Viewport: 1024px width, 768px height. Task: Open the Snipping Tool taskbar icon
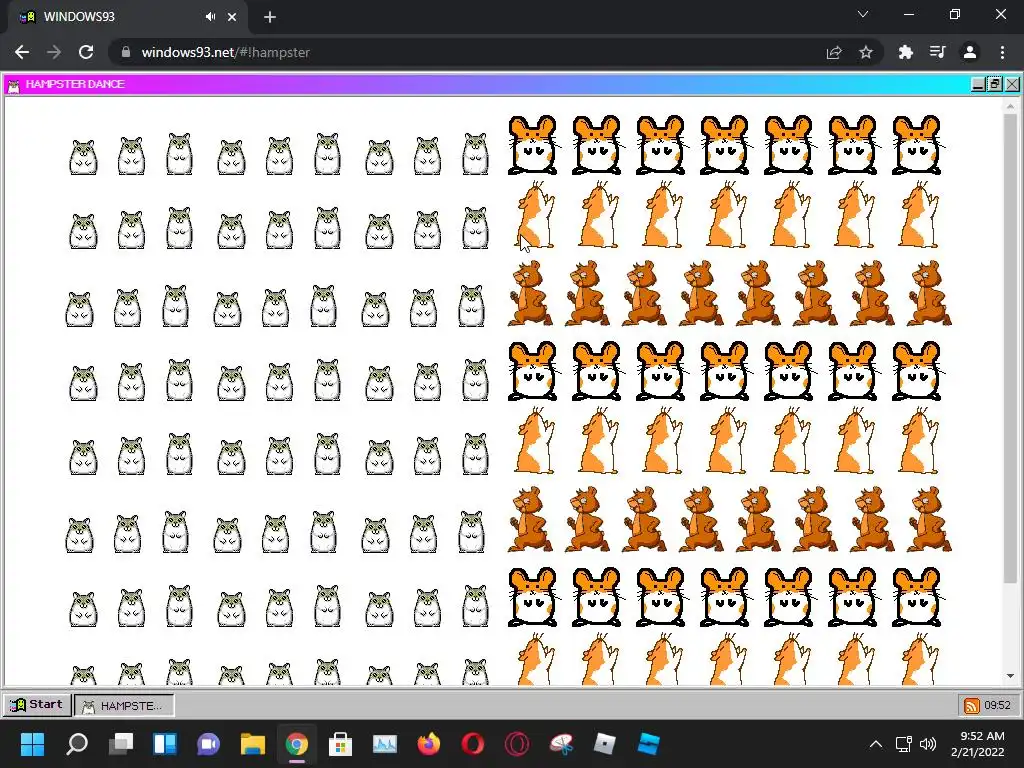coord(561,744)
